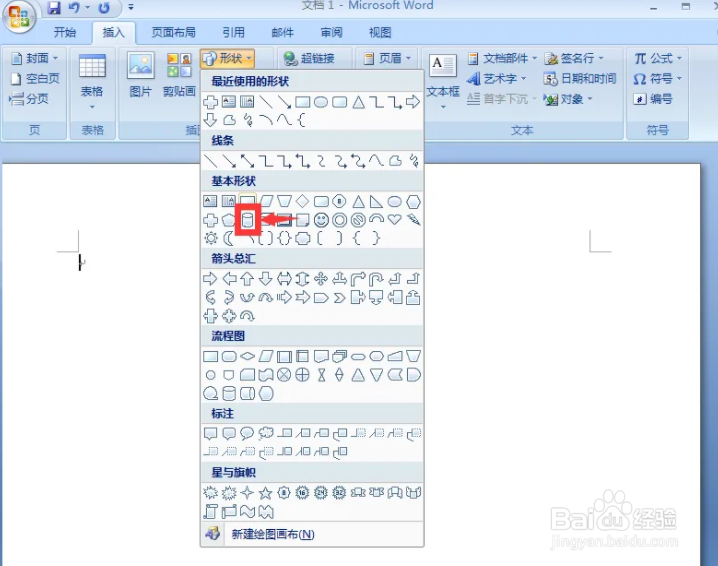Screen dimensions: 718x566
Task: Open the 文本框 text box dropdown
Action: tap(443, 82)
